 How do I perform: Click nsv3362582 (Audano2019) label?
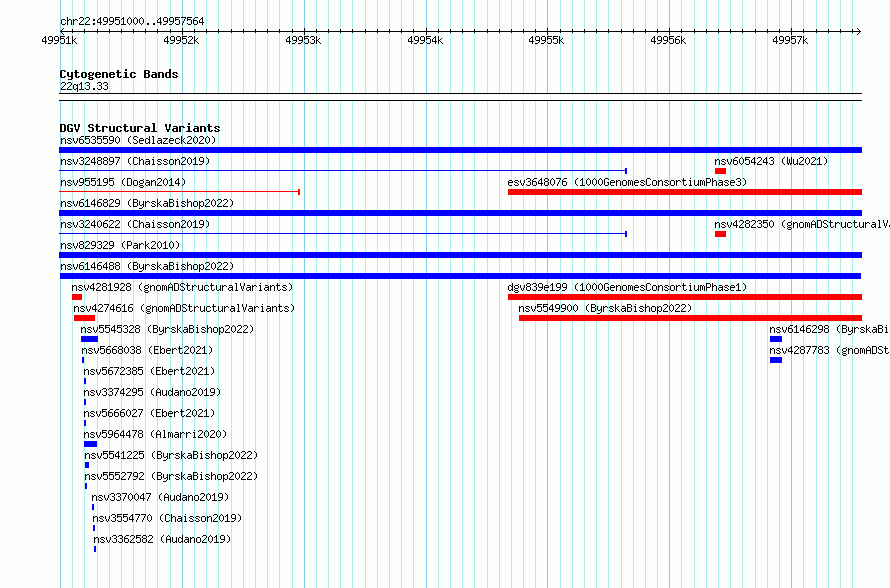pos(163,539)
